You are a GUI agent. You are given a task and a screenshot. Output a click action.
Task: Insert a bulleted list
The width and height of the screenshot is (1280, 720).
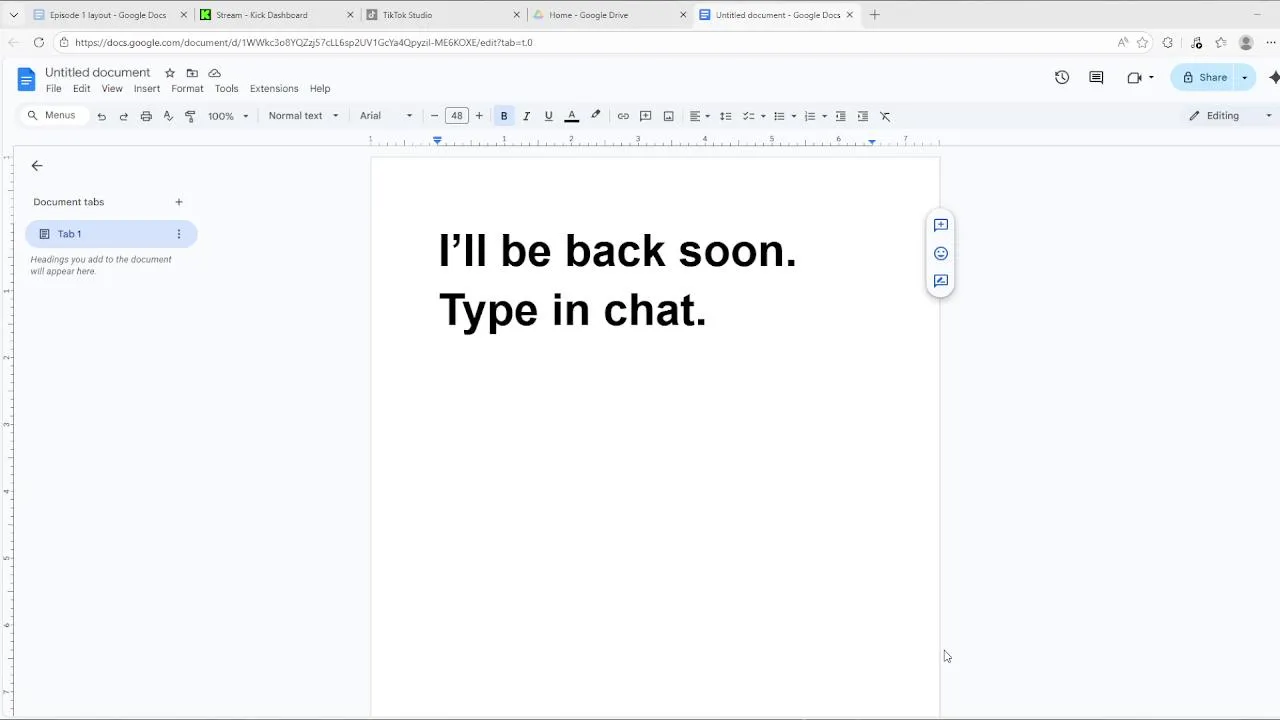coord(779,116)
